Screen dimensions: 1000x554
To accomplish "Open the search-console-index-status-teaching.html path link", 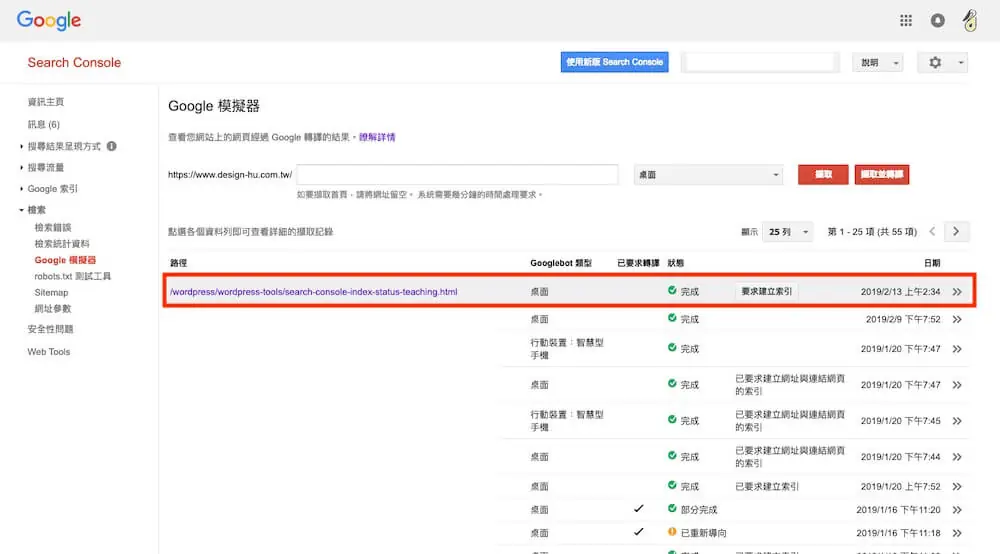I will tap(313, 292).
